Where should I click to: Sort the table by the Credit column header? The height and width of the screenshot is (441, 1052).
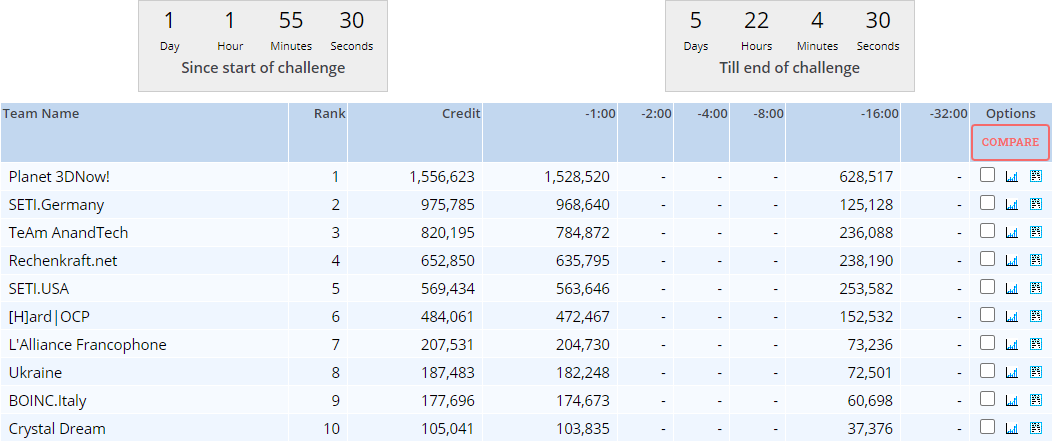point(461,114)
